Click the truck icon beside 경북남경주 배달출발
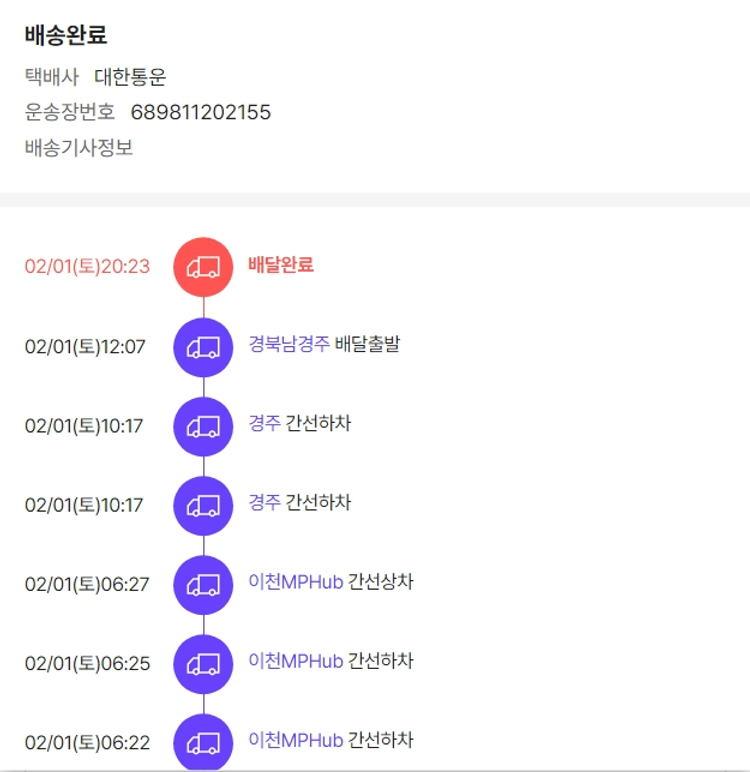750x772 pixels. (x=203, y=347)
